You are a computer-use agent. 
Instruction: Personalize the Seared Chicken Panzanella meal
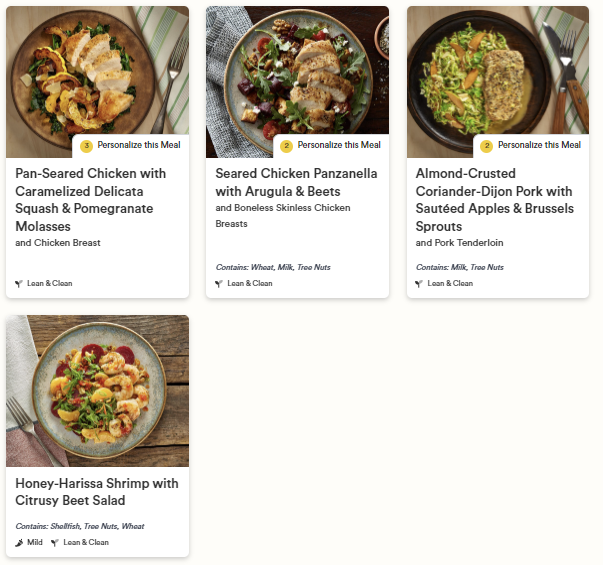point(338,146)
